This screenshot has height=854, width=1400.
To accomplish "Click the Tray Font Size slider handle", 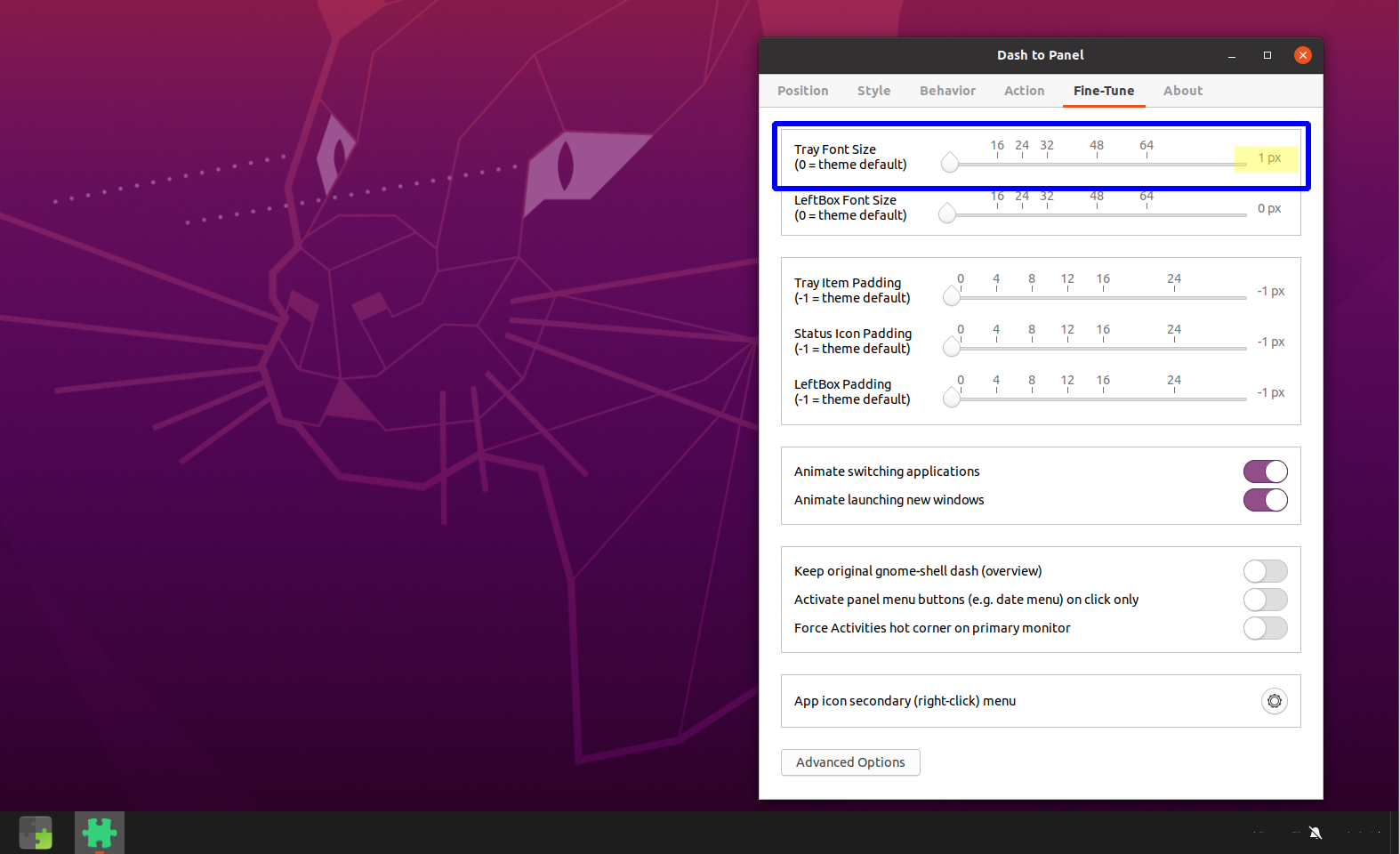I will [950, 163].
